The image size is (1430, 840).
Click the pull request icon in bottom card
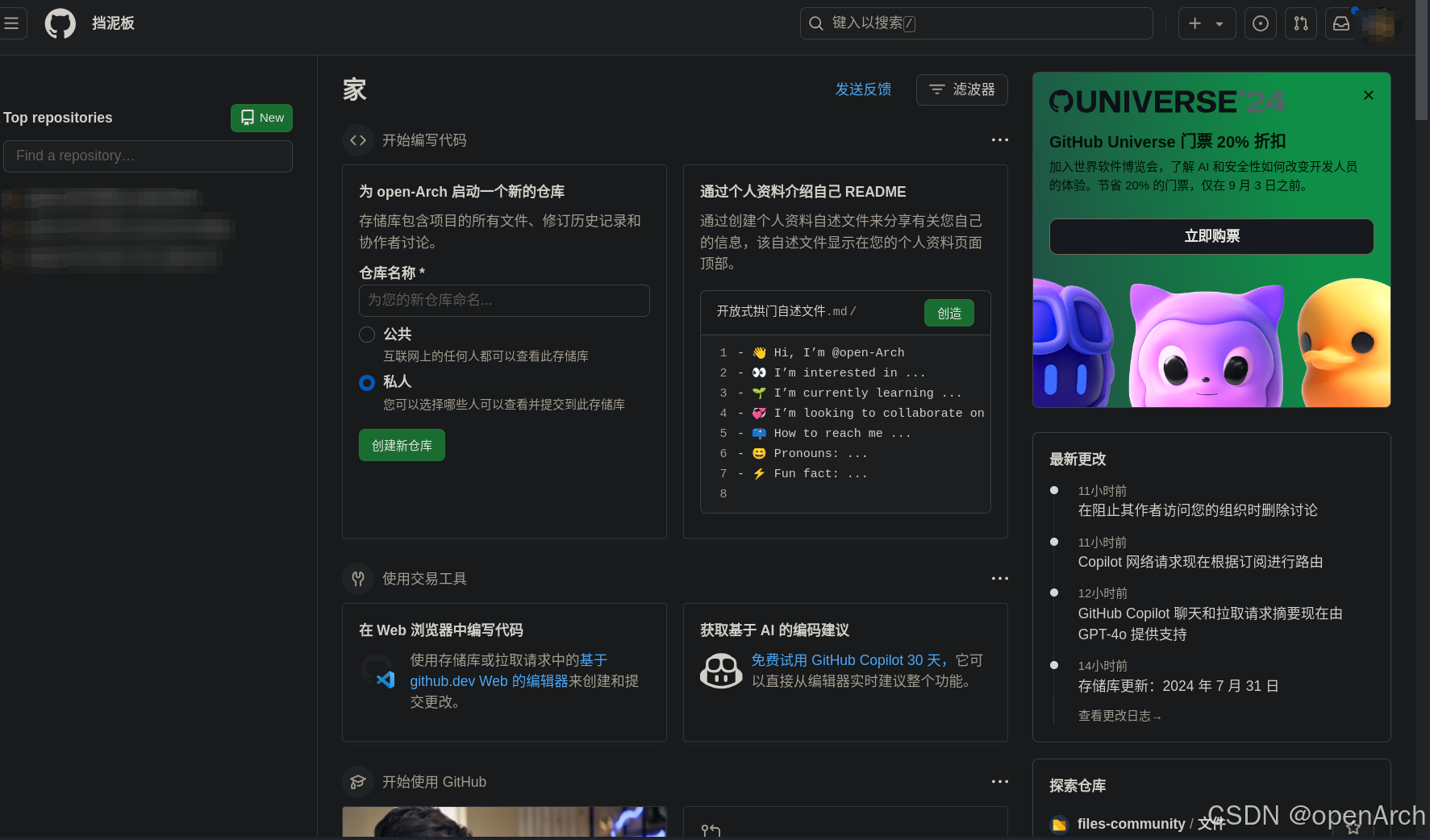coord(711,830)
